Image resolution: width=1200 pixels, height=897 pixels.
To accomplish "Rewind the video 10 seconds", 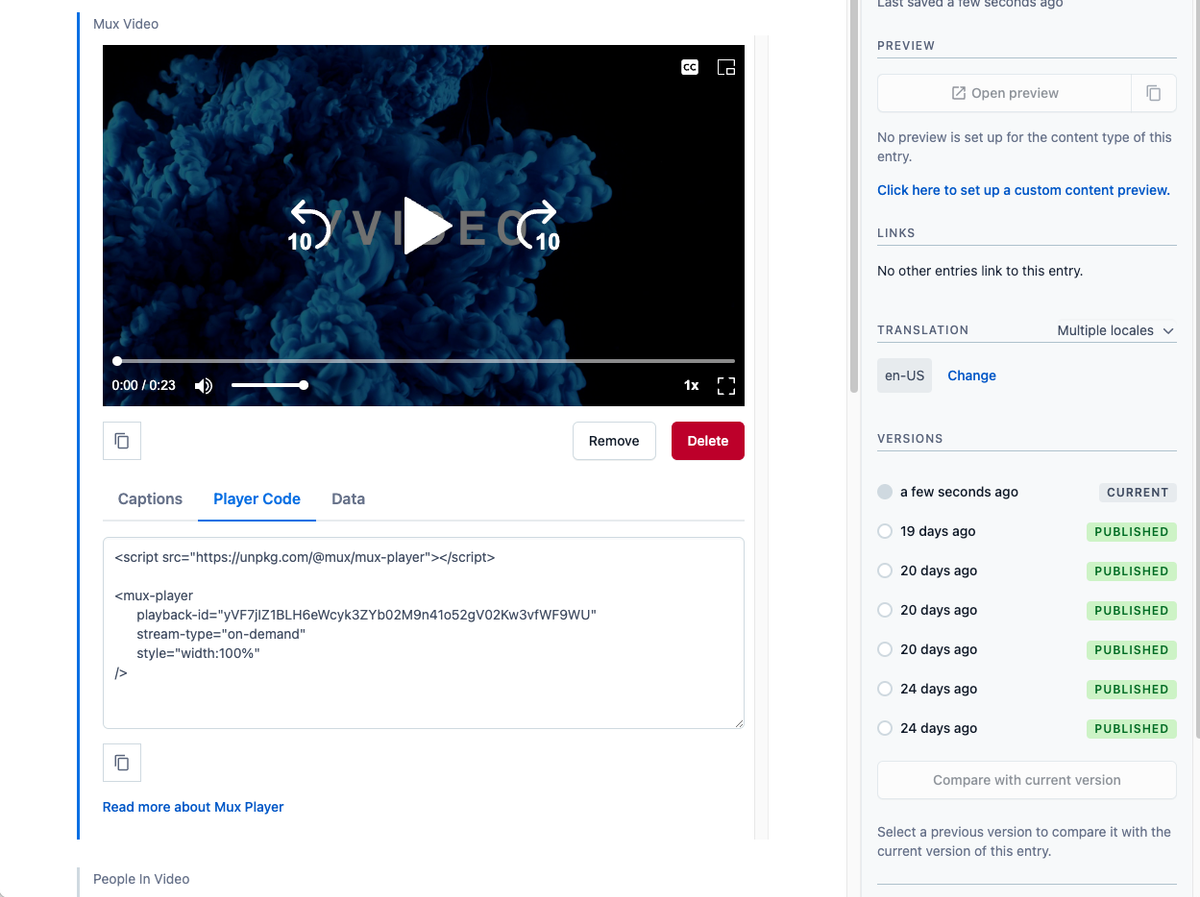I will click(x=307, y=225).
